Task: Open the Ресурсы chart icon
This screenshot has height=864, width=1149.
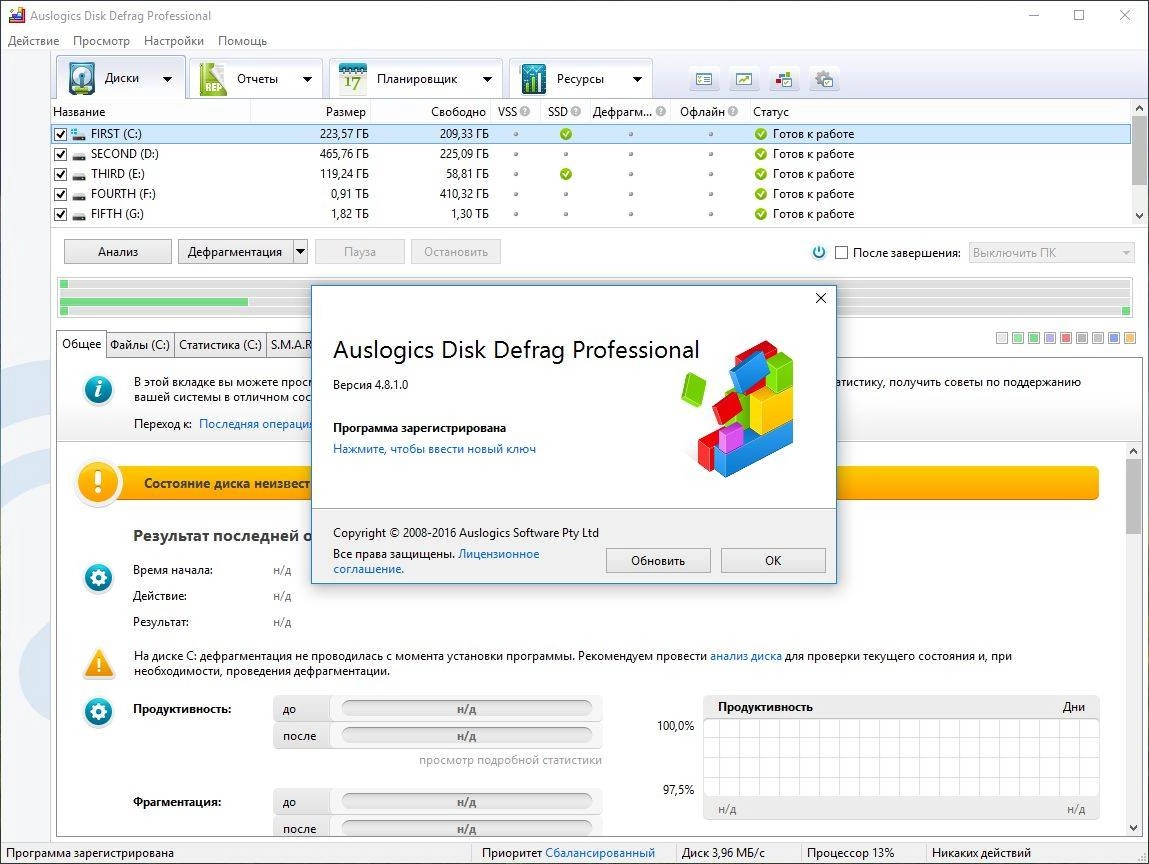Action: point(533,78)
